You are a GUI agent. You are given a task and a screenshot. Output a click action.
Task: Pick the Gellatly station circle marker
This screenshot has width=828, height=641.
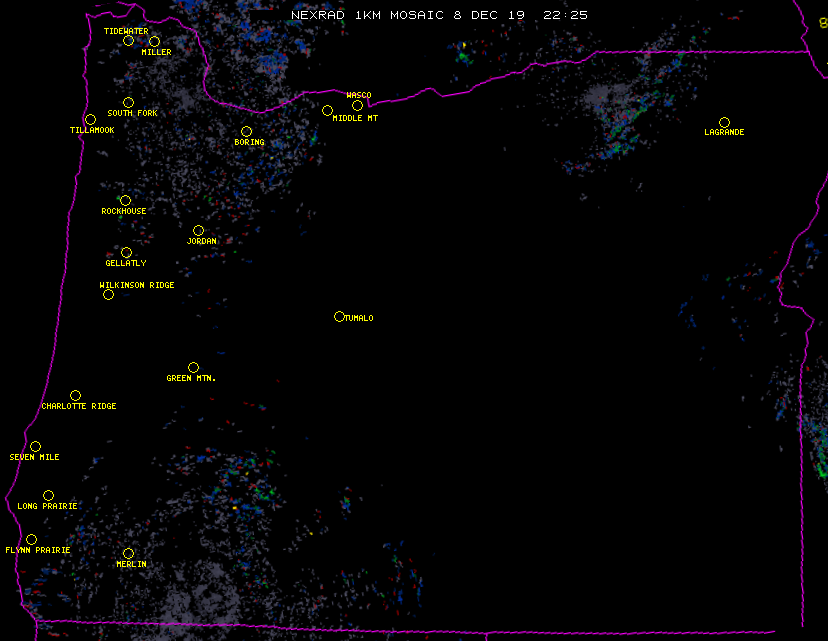tap(126, 252)
